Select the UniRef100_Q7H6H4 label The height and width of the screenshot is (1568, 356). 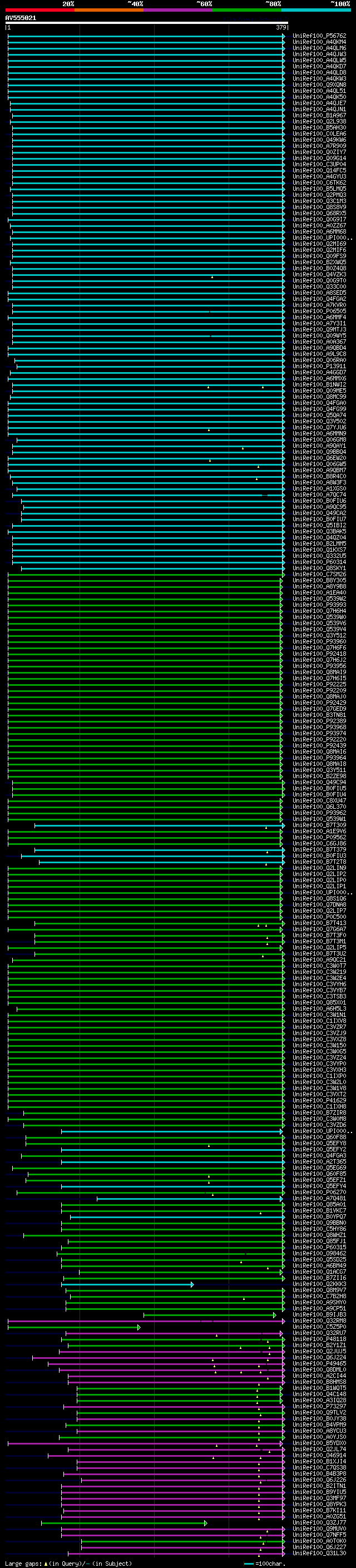(319, 611)
